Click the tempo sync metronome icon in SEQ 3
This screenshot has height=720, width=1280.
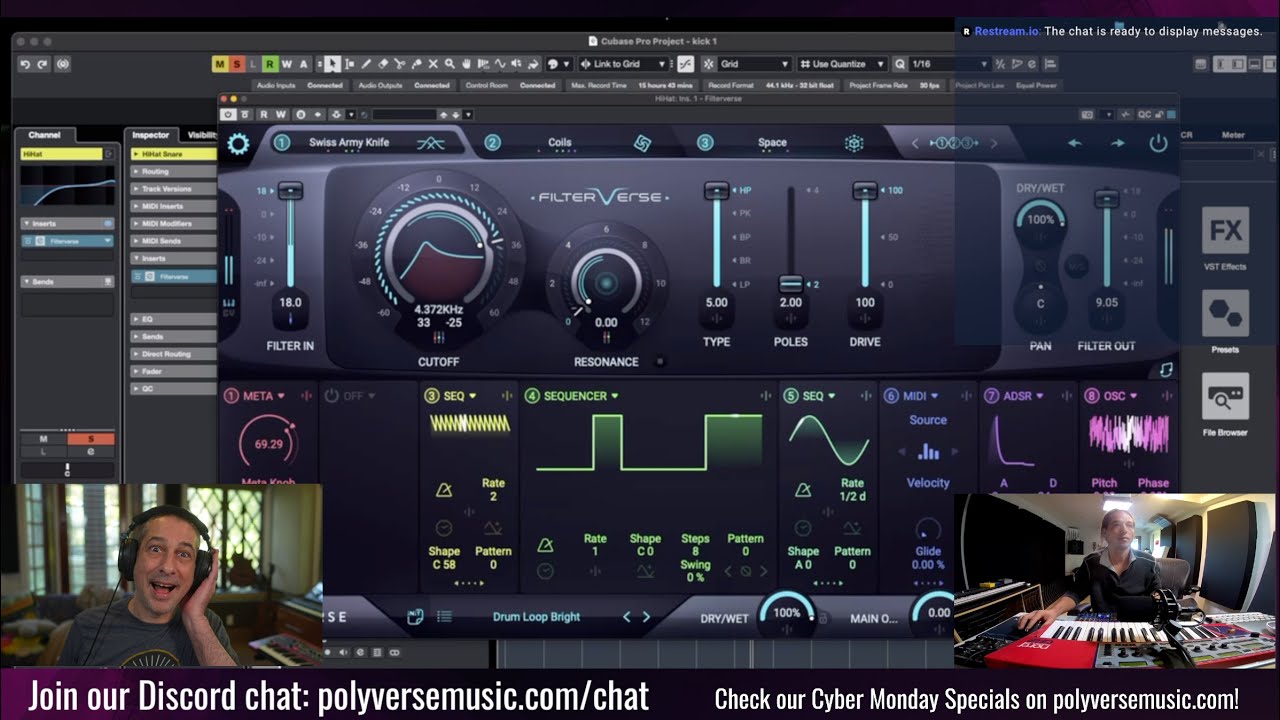coord(443,490)
